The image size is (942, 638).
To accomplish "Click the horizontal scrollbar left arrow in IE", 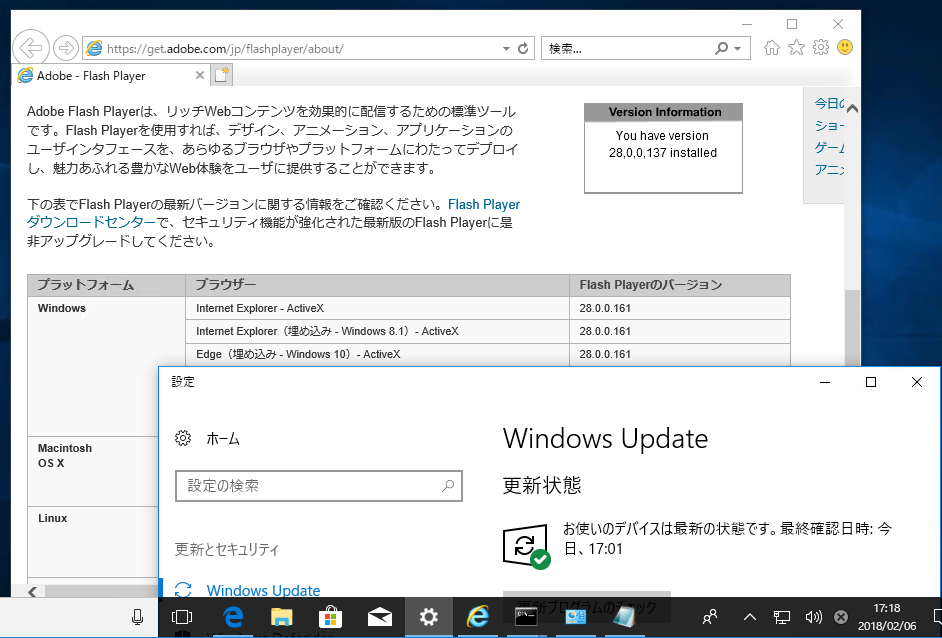I will tap(32, 591).
